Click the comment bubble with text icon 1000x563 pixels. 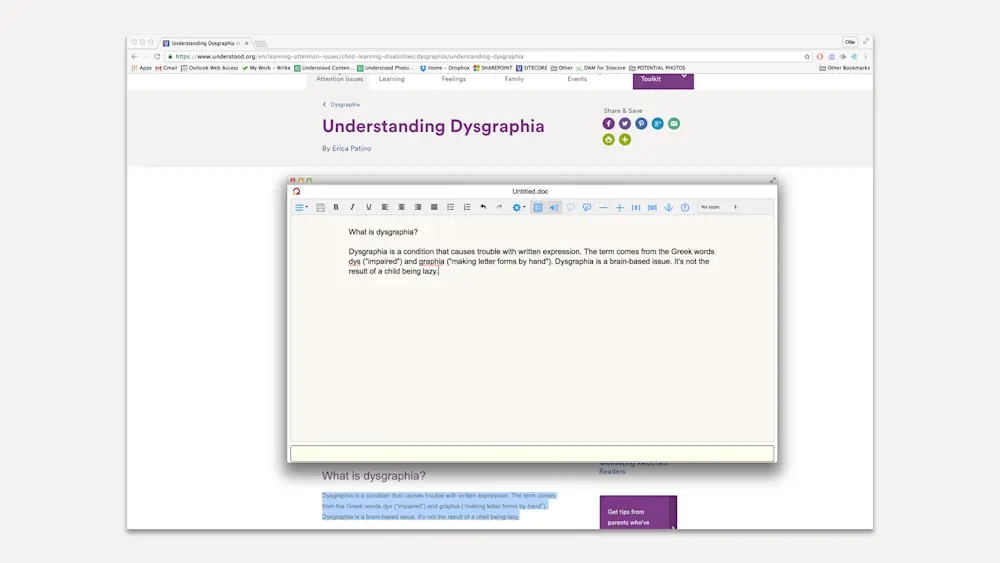coord(587,207)
